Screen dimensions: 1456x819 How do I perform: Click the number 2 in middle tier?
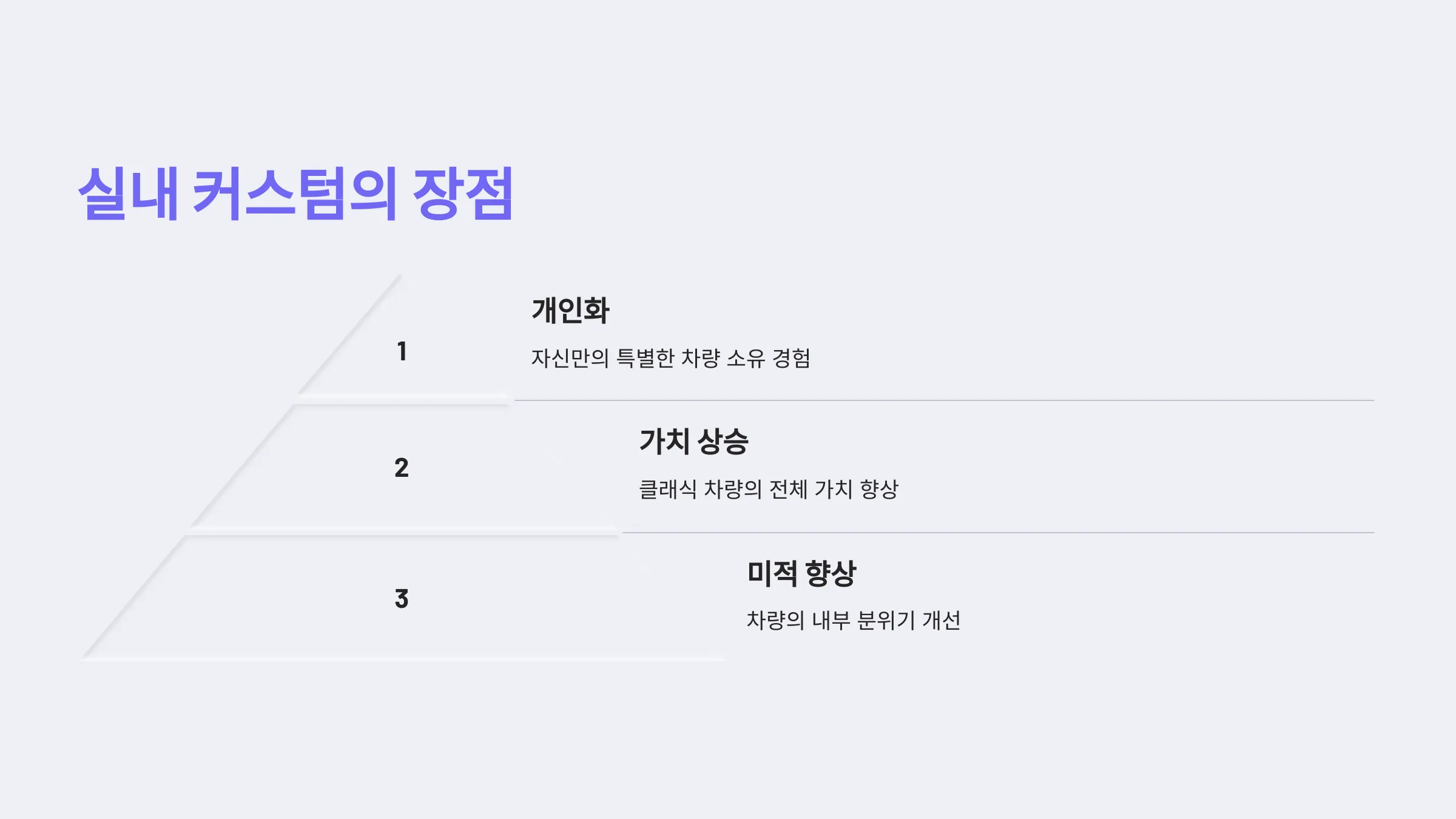[402, 468]
